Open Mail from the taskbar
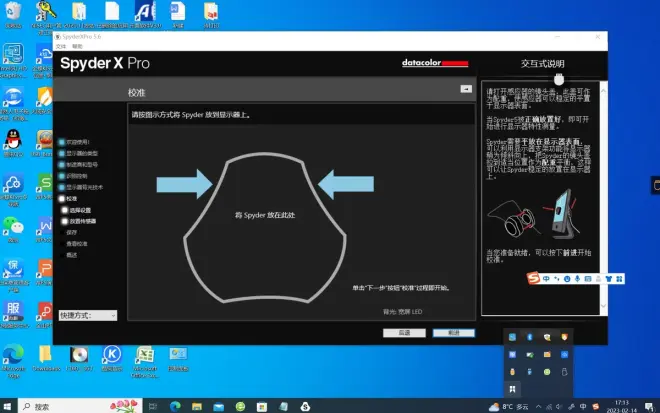The width and height of the screenshot is (660, 413). 218,406
